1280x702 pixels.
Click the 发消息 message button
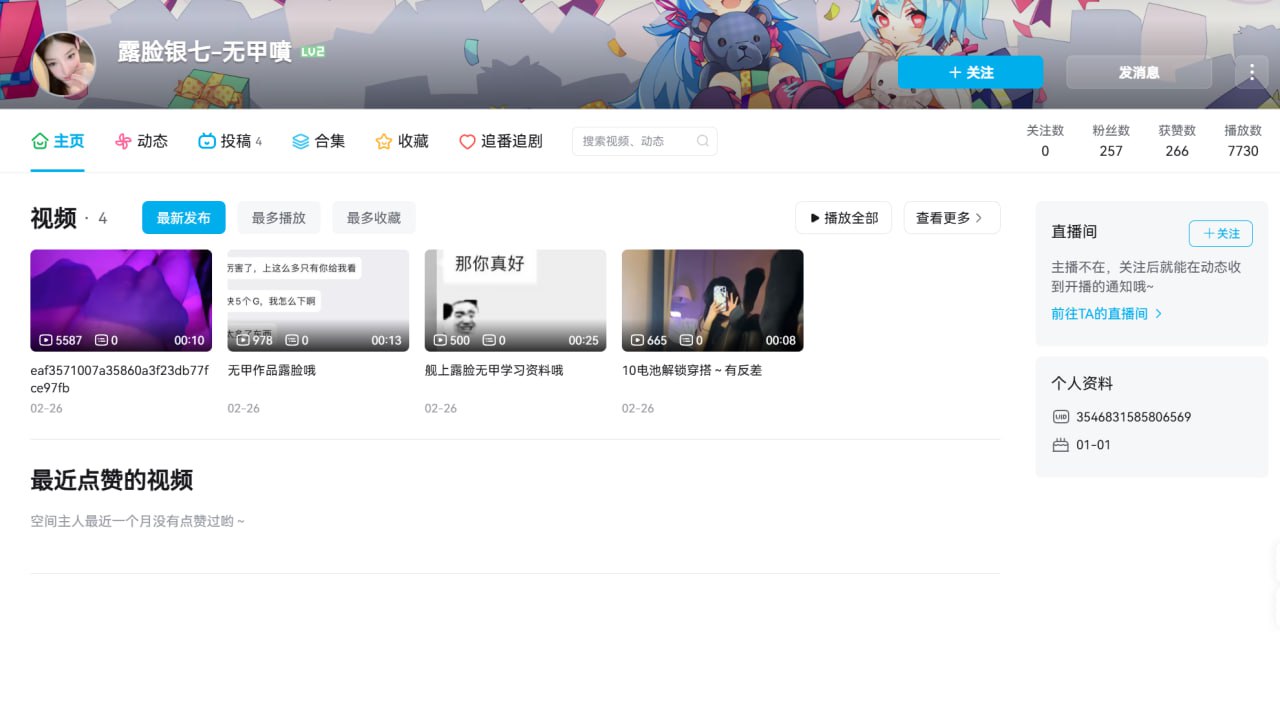(x=1138, y=72)
